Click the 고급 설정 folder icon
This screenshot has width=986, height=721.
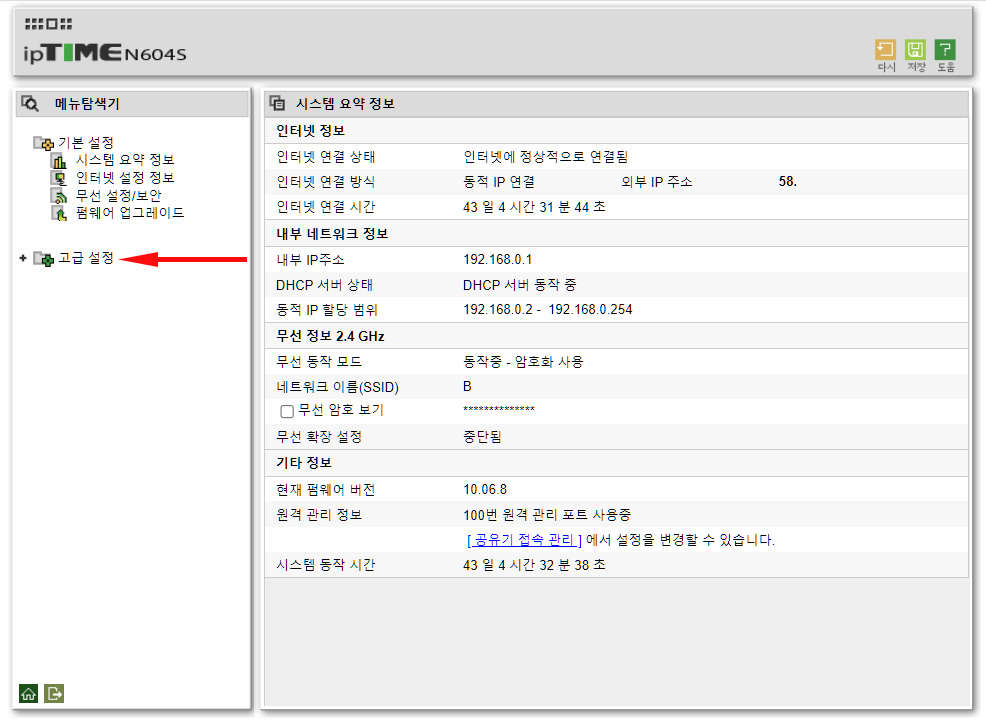point(43,258)
